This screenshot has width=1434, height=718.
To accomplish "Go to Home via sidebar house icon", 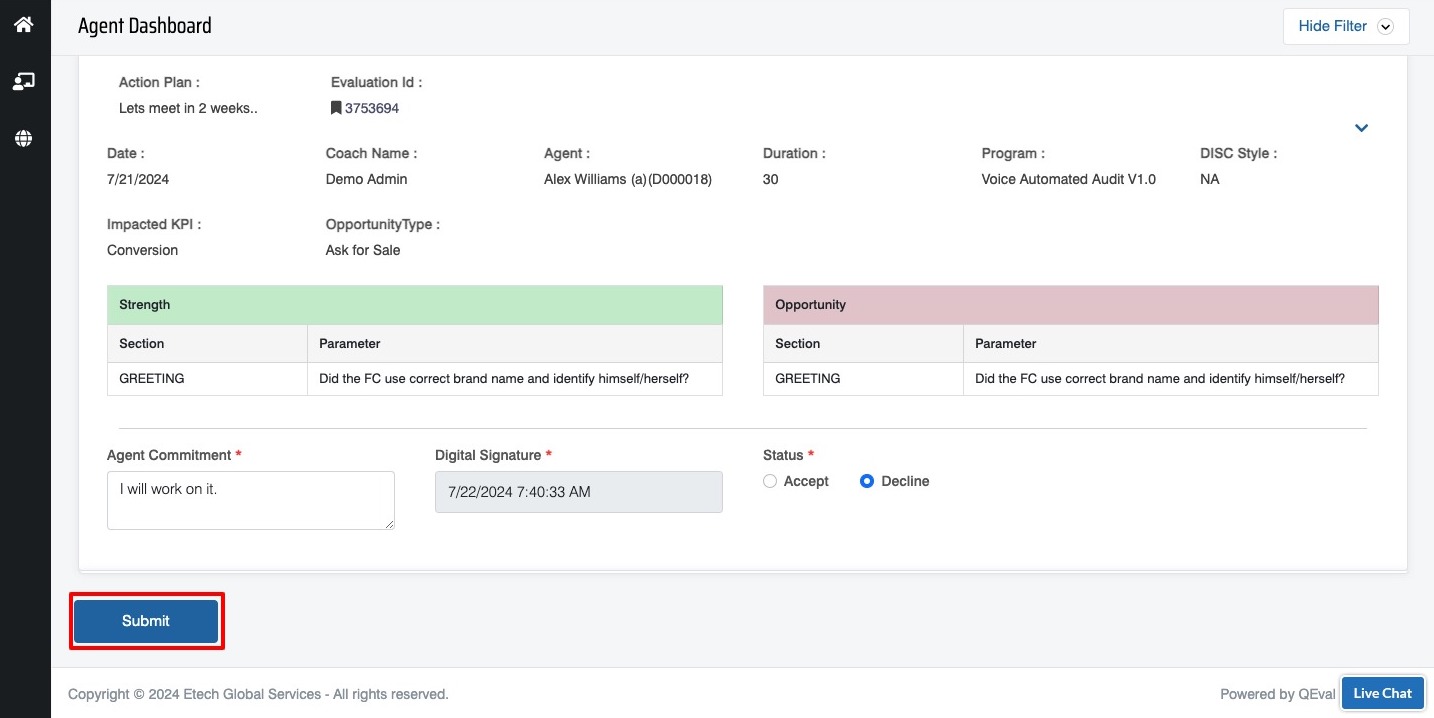I will pyautogui.click(x=24, y=24).
